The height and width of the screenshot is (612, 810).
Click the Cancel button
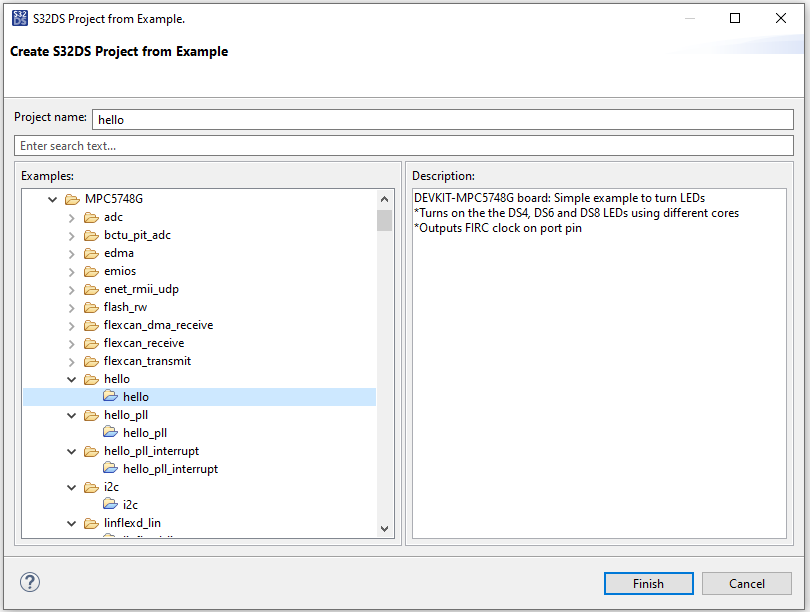tap(746, 584)
